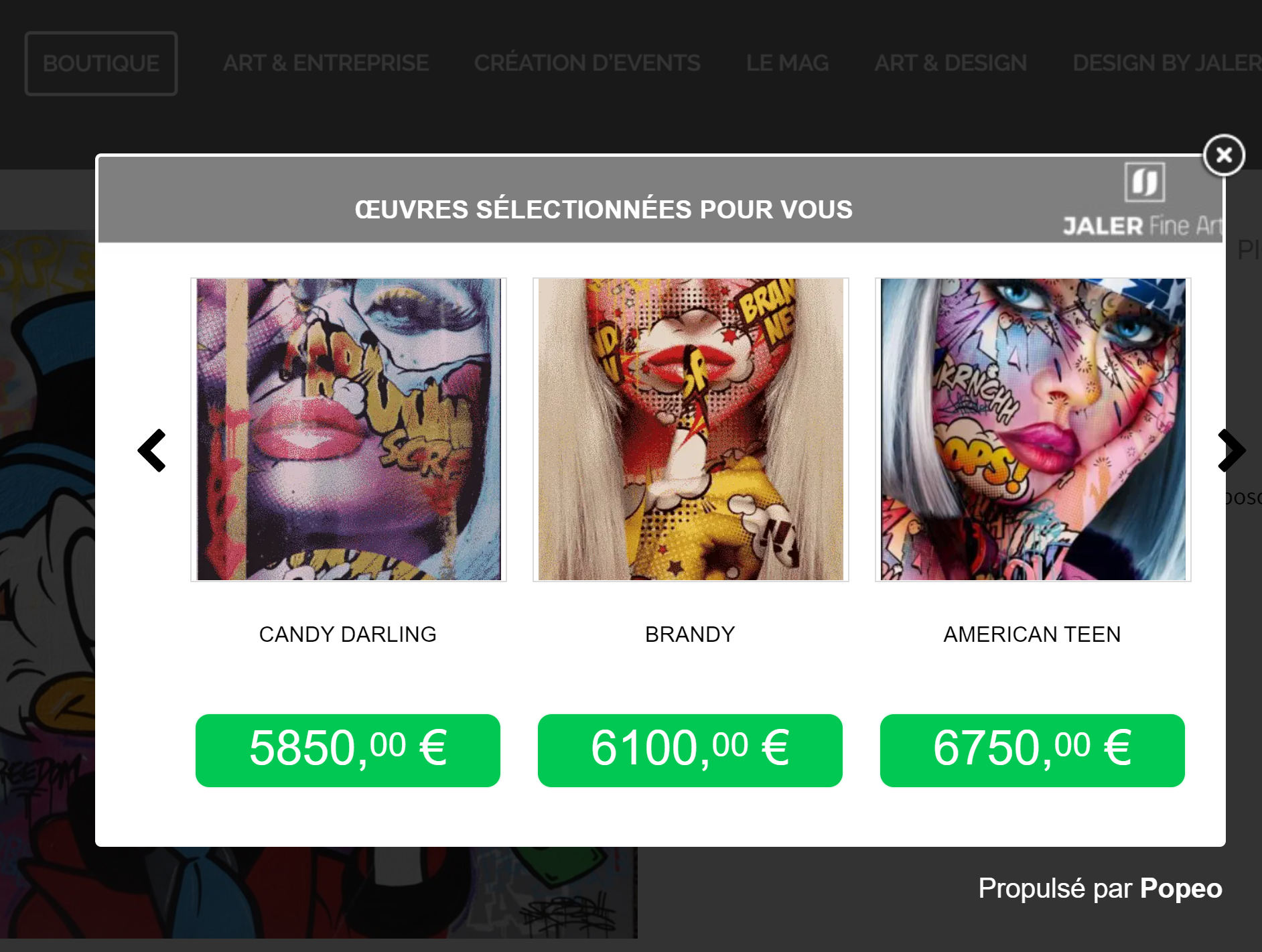Open LE MAG in navigation
1262x952 pixels.
tap(788, 63)
